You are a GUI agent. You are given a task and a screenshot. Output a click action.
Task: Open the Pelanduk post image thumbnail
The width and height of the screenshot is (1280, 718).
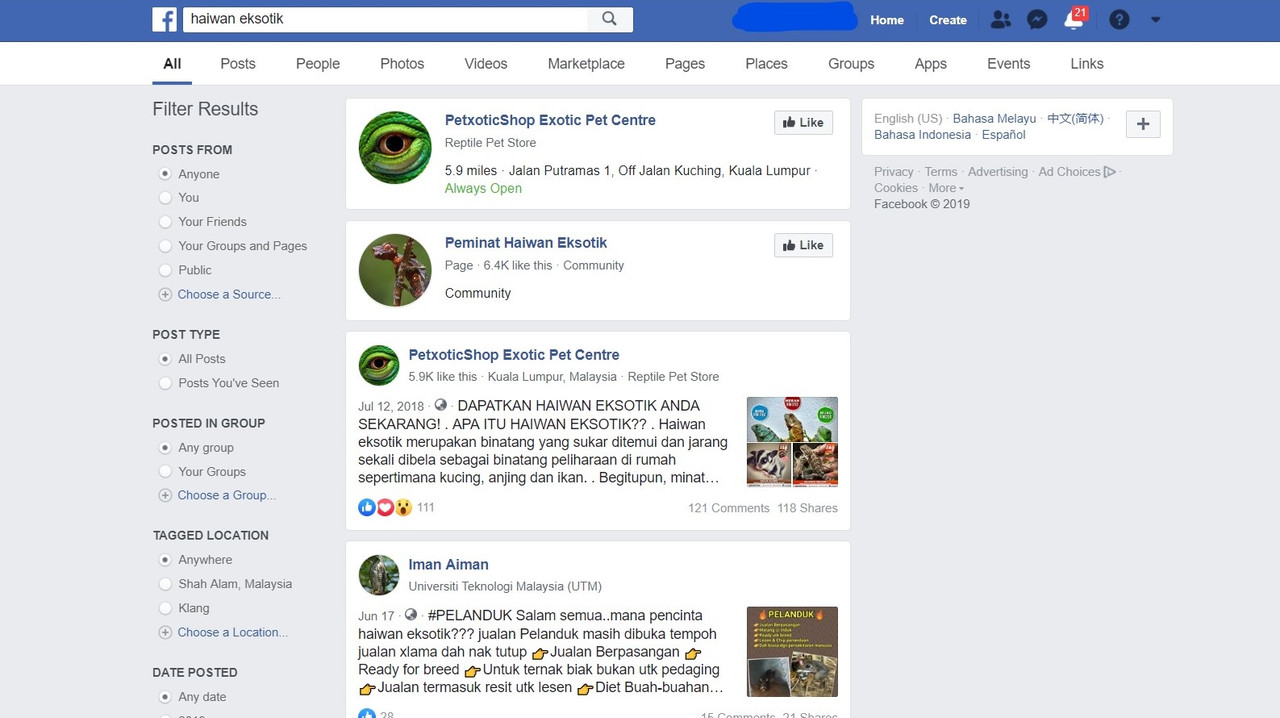click(792, 651)
